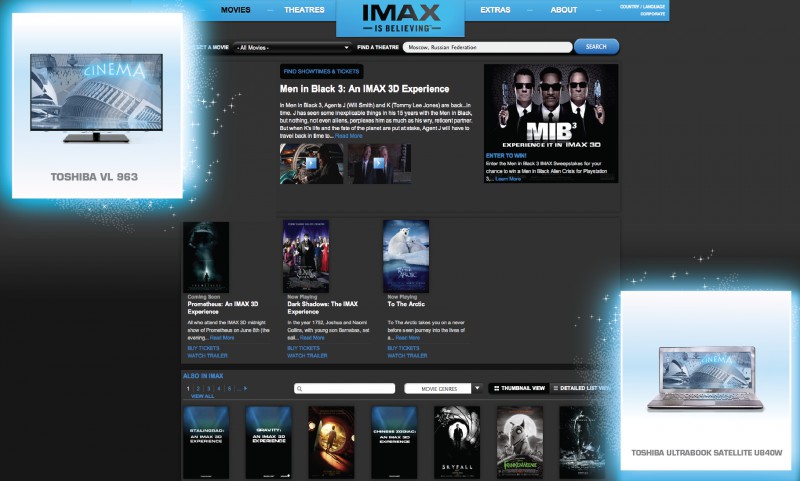Open the THEATRES menu
Viewport: 800px width, 481px height.
[304, 10]
